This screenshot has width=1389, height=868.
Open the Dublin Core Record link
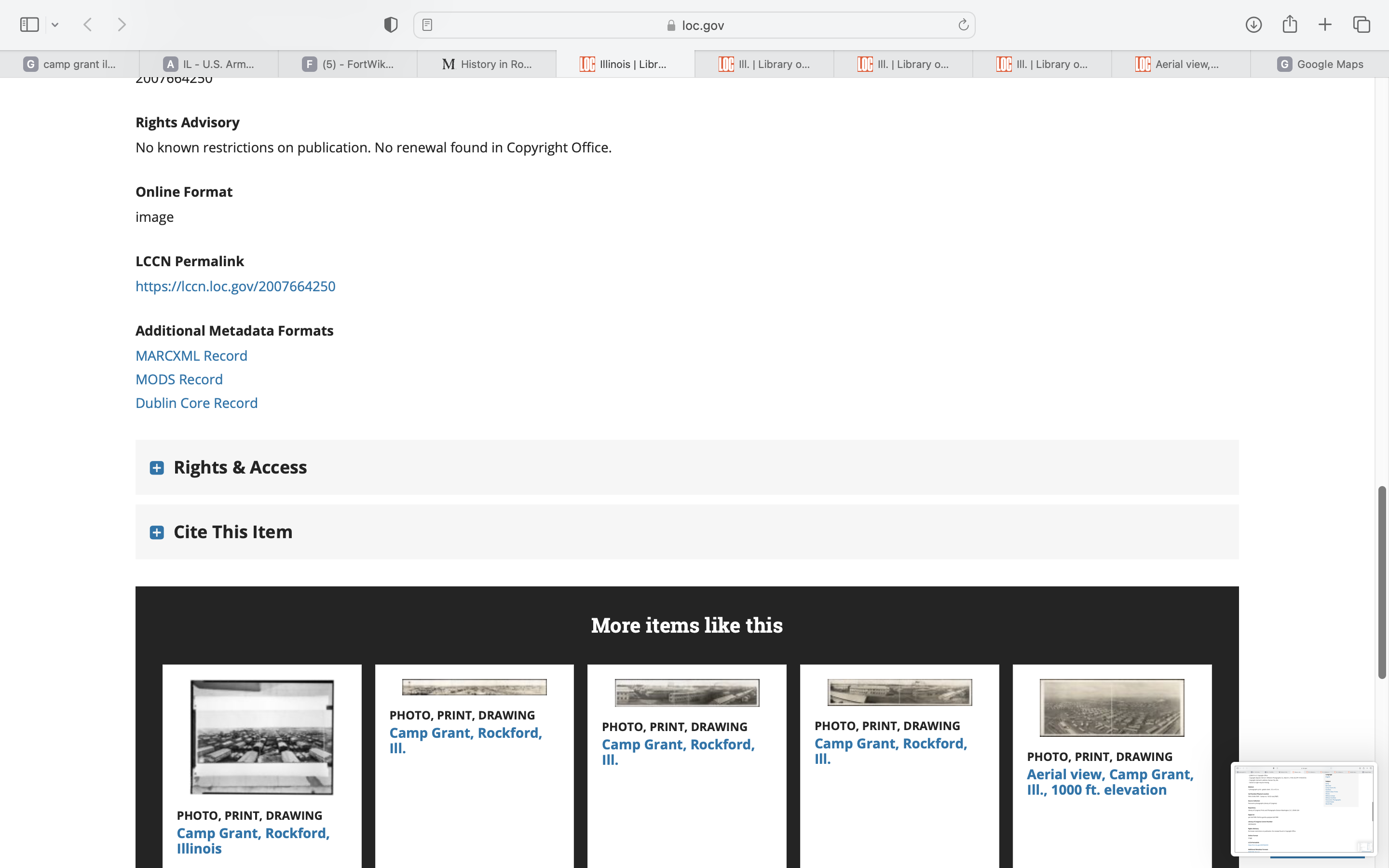(196, 403)
